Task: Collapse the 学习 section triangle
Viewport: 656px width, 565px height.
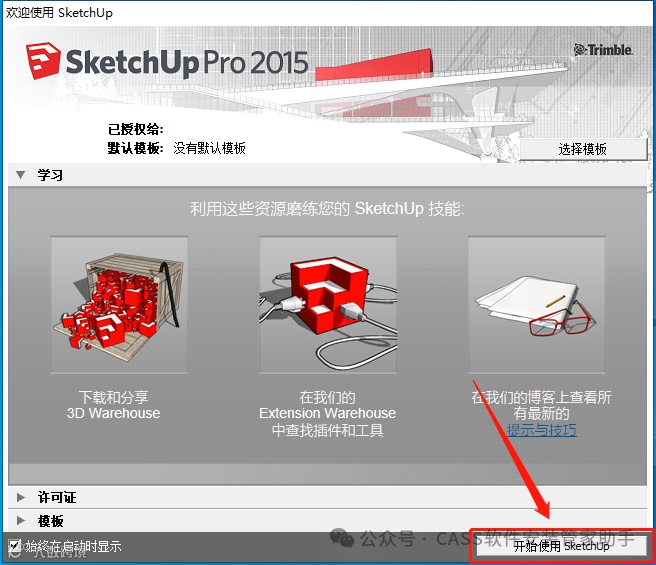Action: tap(20, 175)
